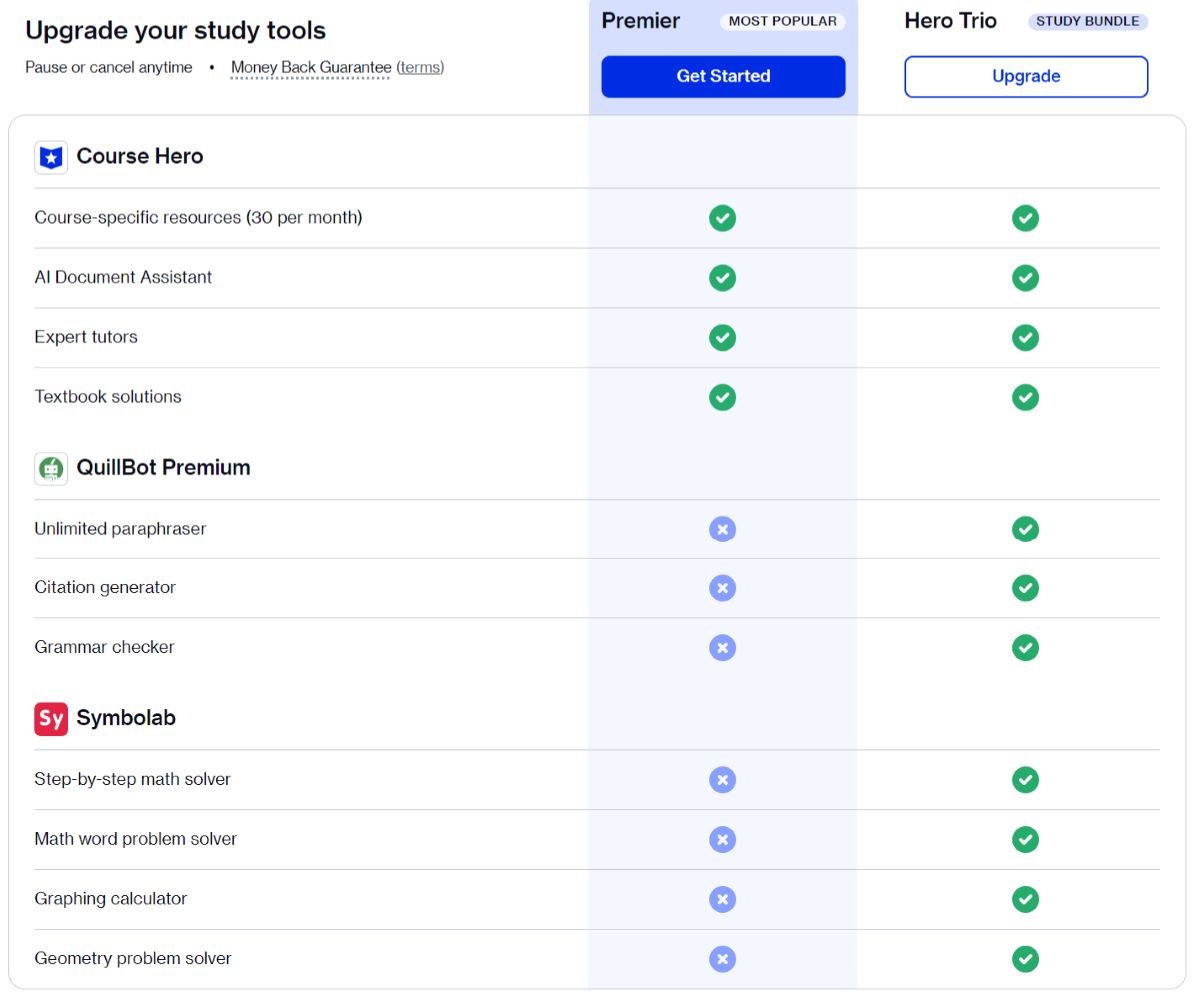Image resolution: width=1200 pixels, height=1003 pixels.
Task: Click the Step-by-step math solver label
Action: tap(132, 779)
